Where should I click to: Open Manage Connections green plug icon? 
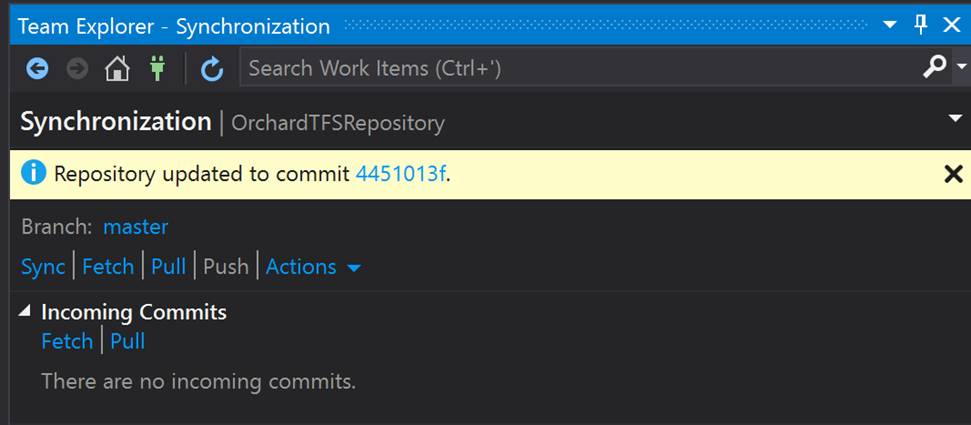(x=157, y=68)
